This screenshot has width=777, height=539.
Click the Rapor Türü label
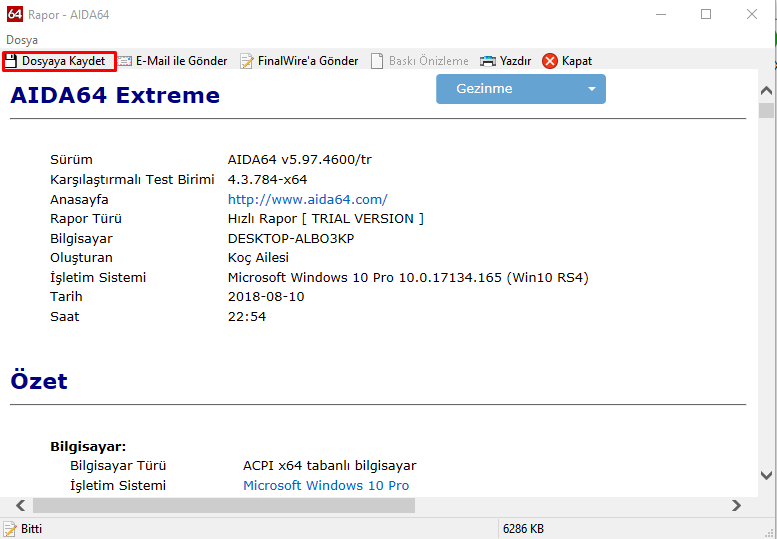tap(86, 218)
